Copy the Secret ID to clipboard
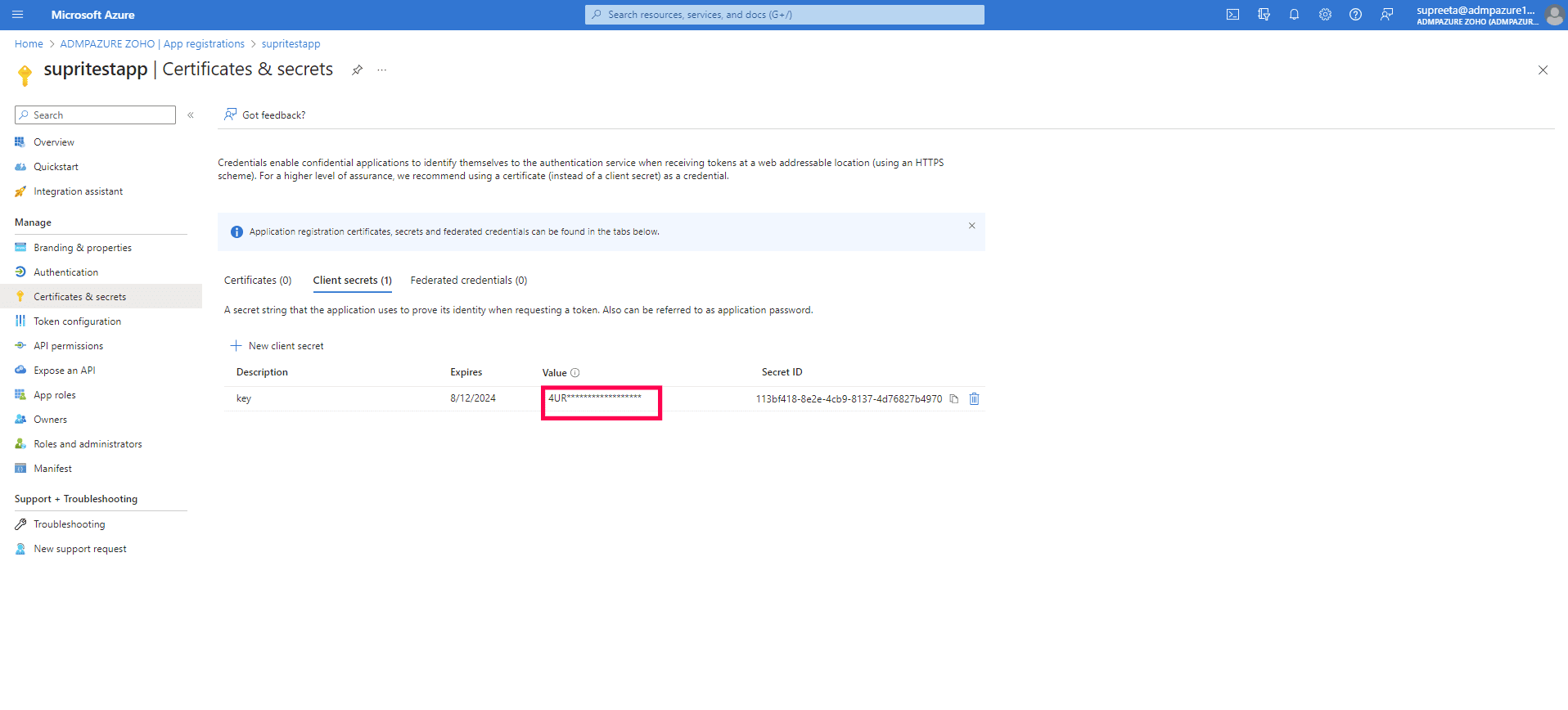This screenshot has width=1568, height=710. (x=954, y=399)
